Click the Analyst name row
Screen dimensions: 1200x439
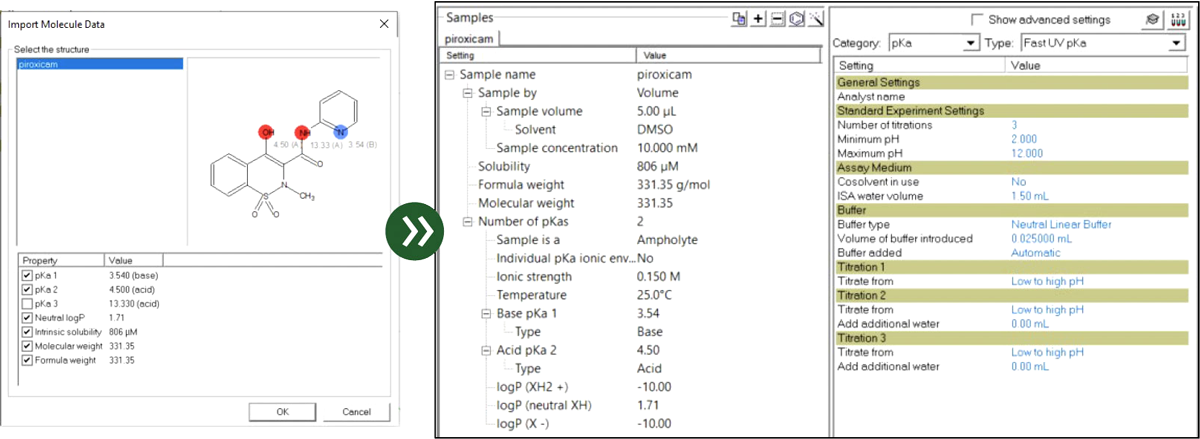coord(1010,97)
